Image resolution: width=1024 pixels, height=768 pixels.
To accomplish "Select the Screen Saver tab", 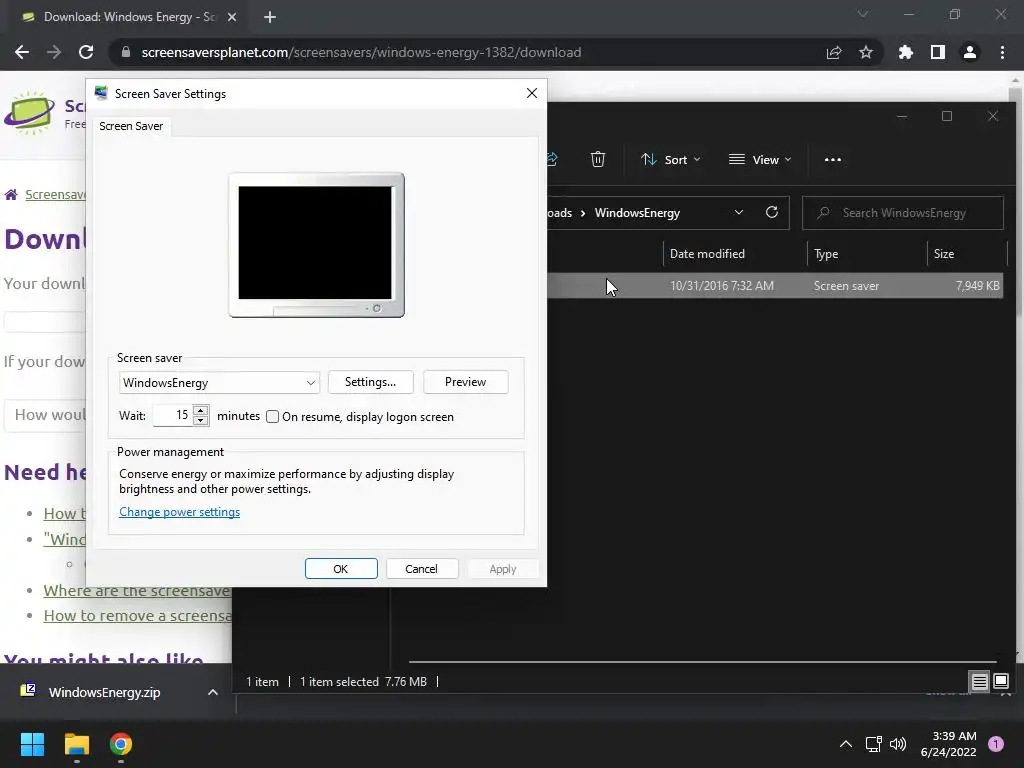I will tap(131, 126).
